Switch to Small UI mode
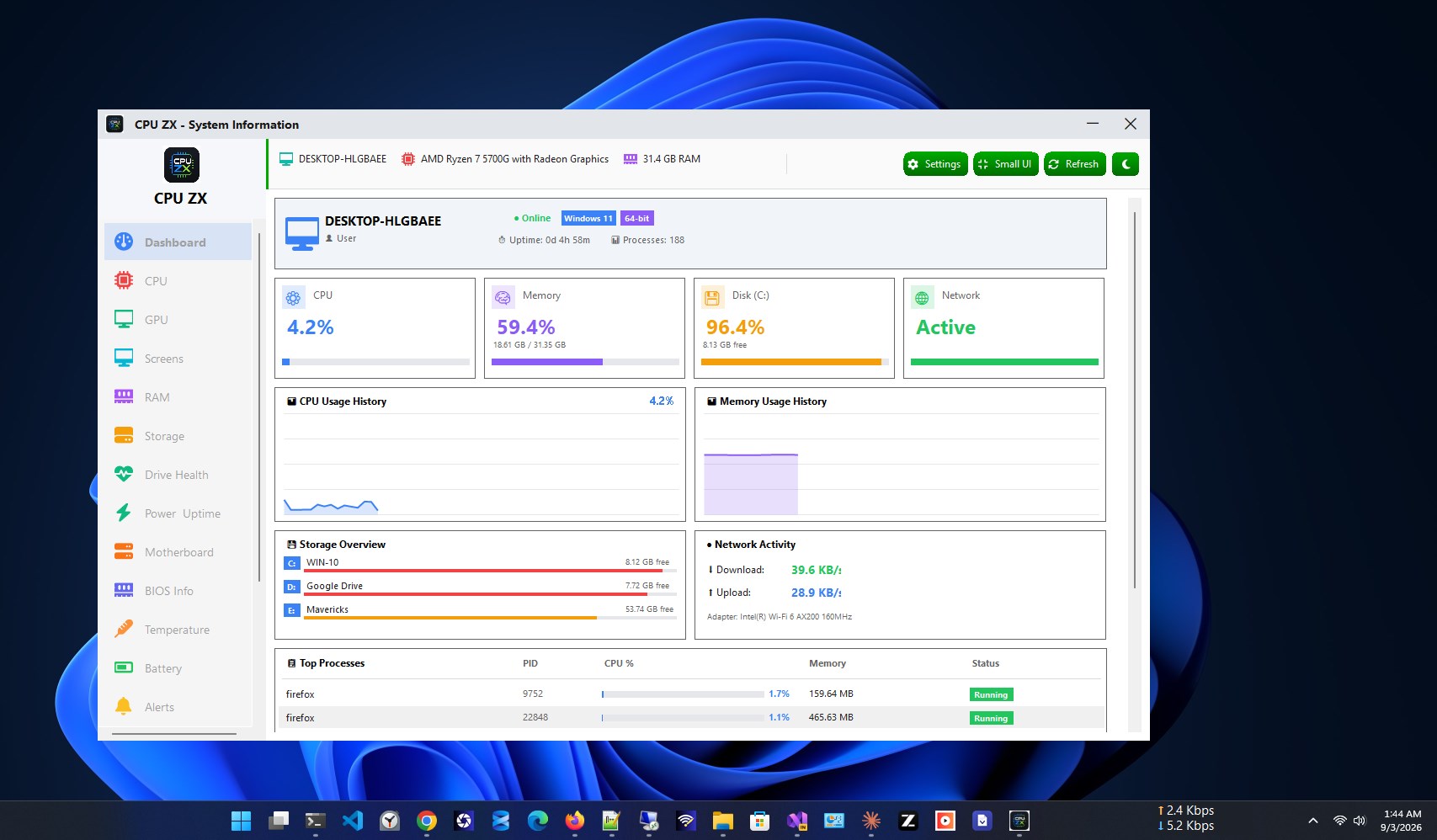Screen dimensions: 1437x840 (1006, 164)
